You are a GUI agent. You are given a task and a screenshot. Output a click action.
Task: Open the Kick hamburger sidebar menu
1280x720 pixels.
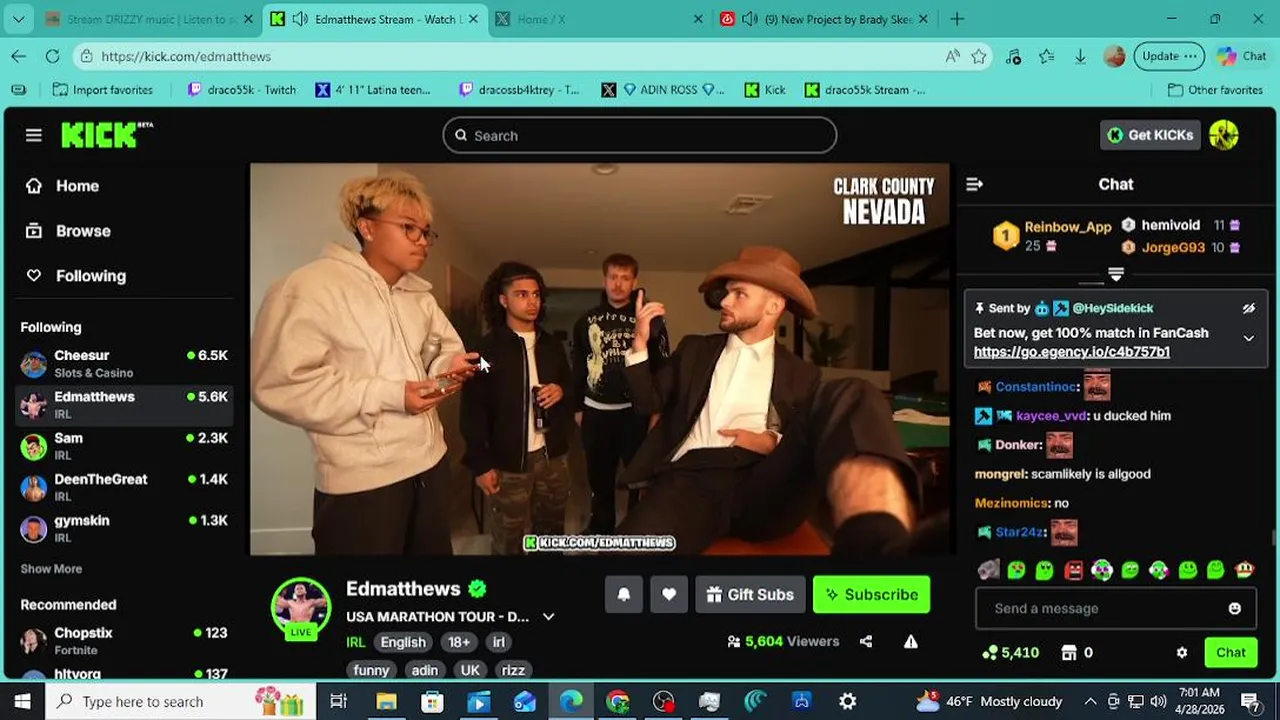[34, 135]
